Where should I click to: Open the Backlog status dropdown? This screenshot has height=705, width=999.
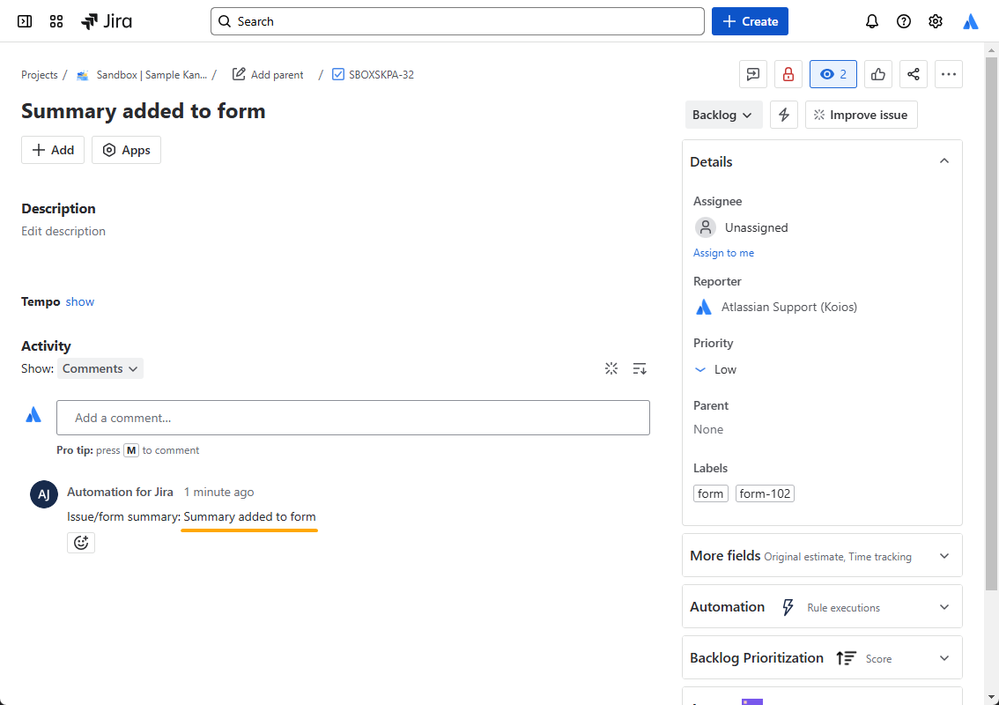click(723, 115)
